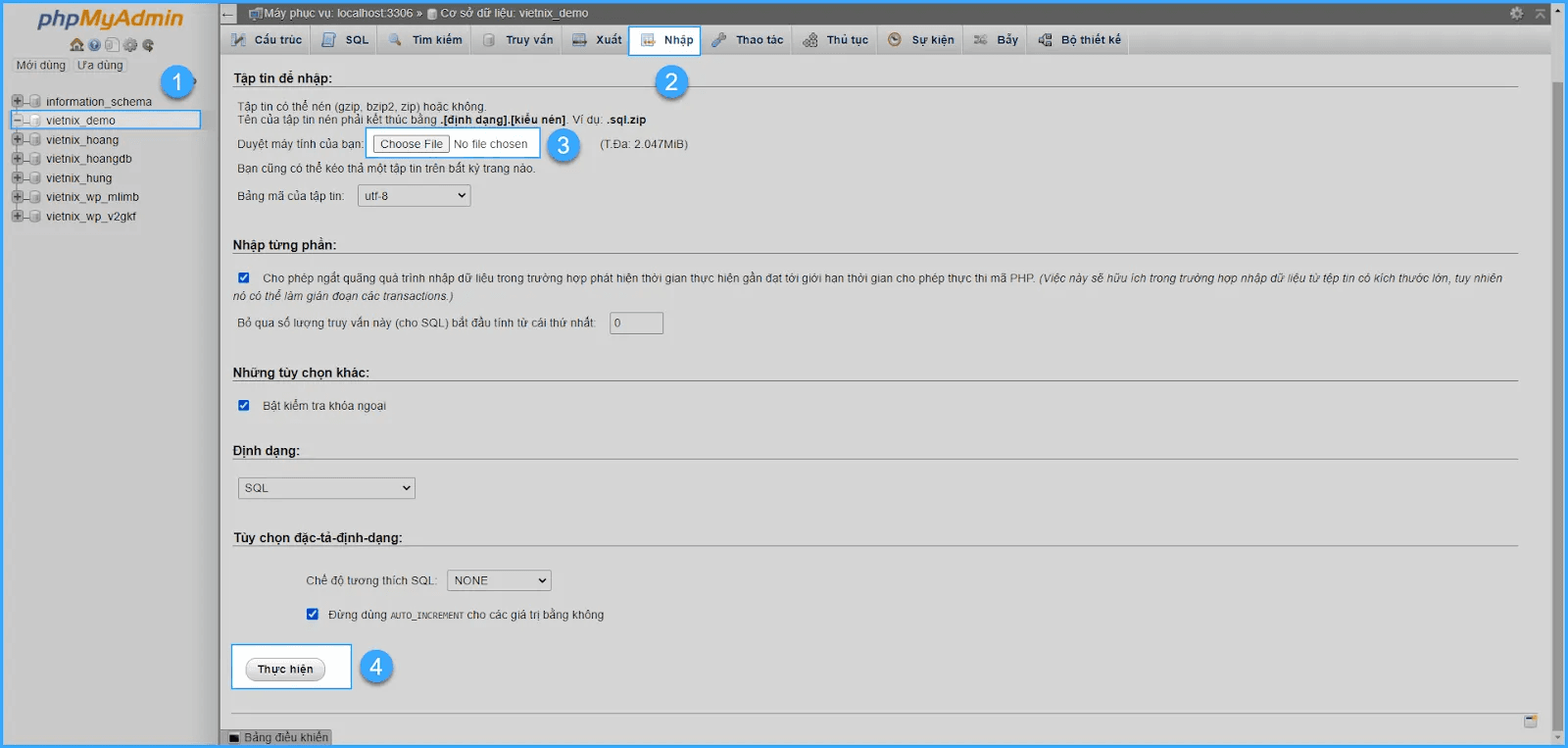Open the utf-8 file charset dropdown
The height and width of the screenshot is (748, 1568).
(414, 196)
